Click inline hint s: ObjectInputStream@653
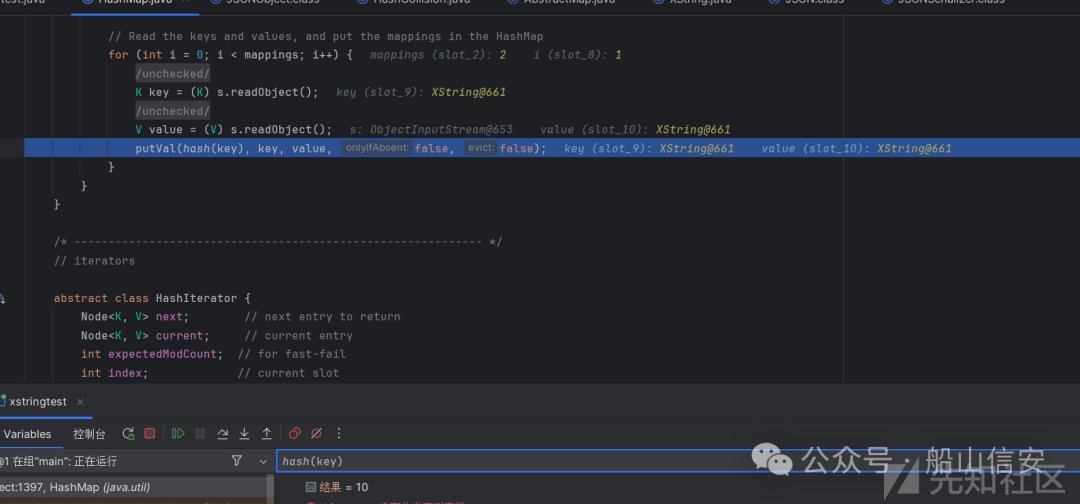 (x=431, y=129)
